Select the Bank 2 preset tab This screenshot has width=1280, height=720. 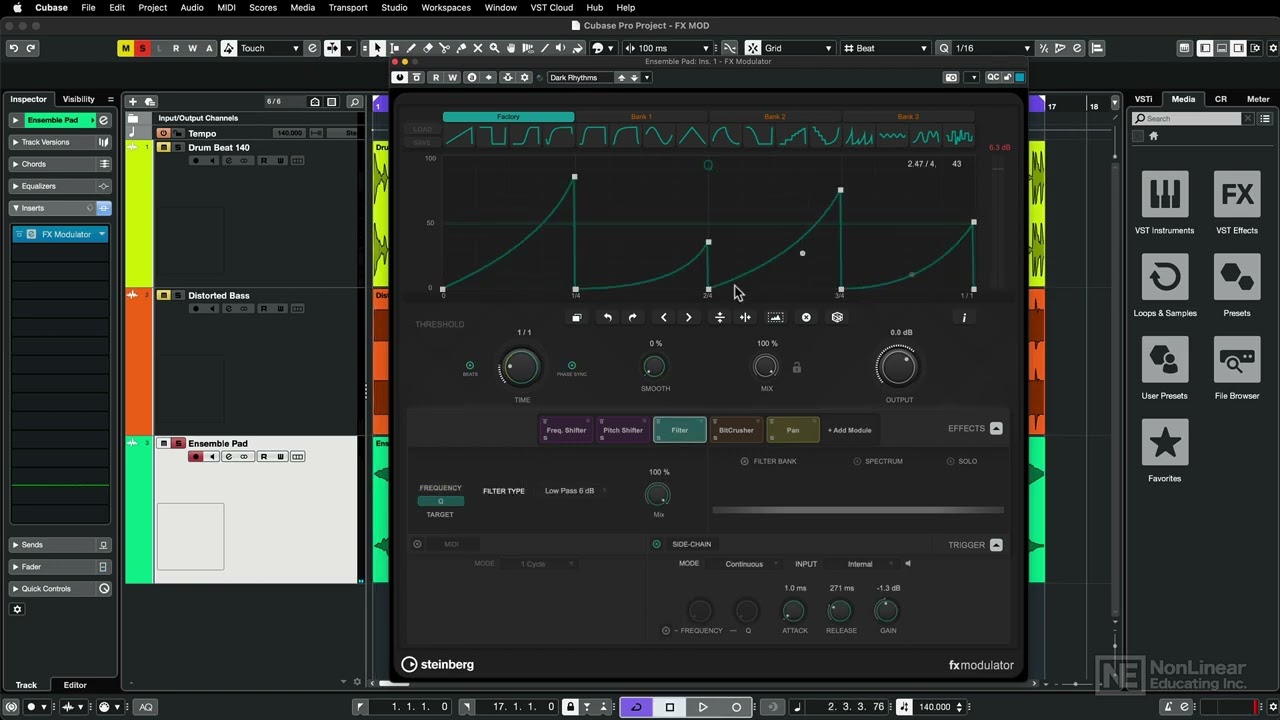pos(775,117)
